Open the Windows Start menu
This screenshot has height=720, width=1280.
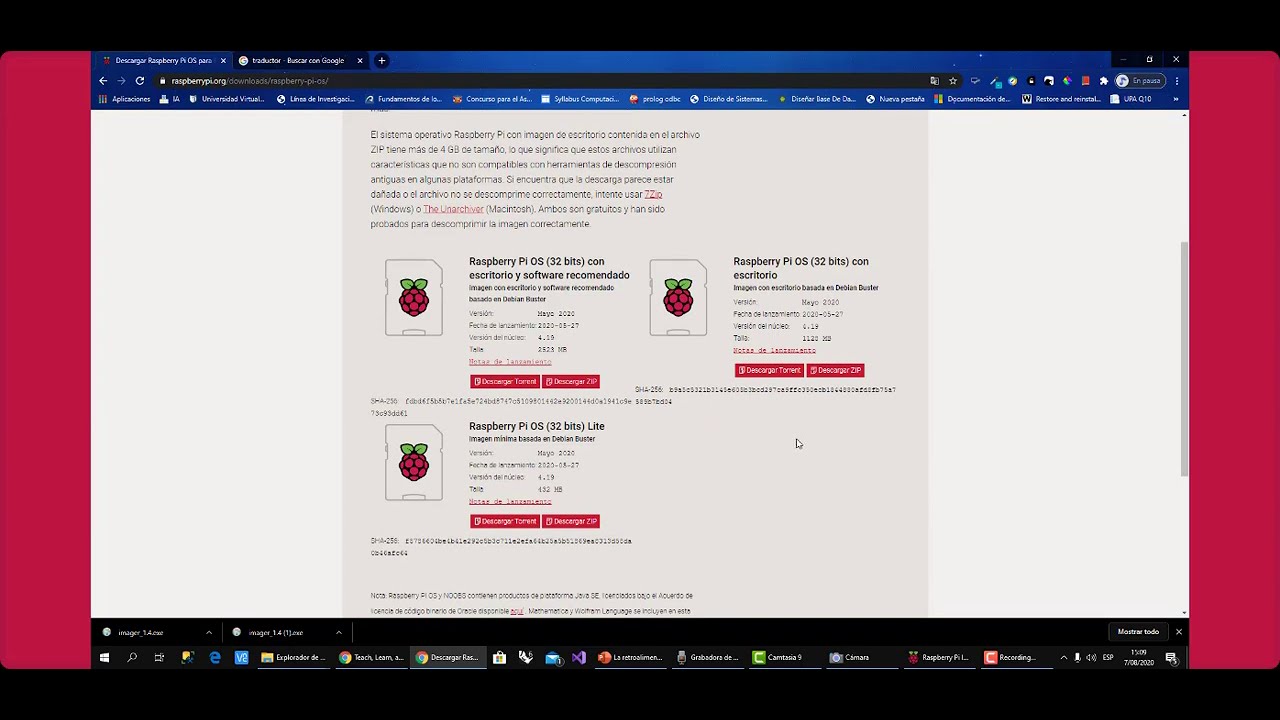[x=104, y=658]
